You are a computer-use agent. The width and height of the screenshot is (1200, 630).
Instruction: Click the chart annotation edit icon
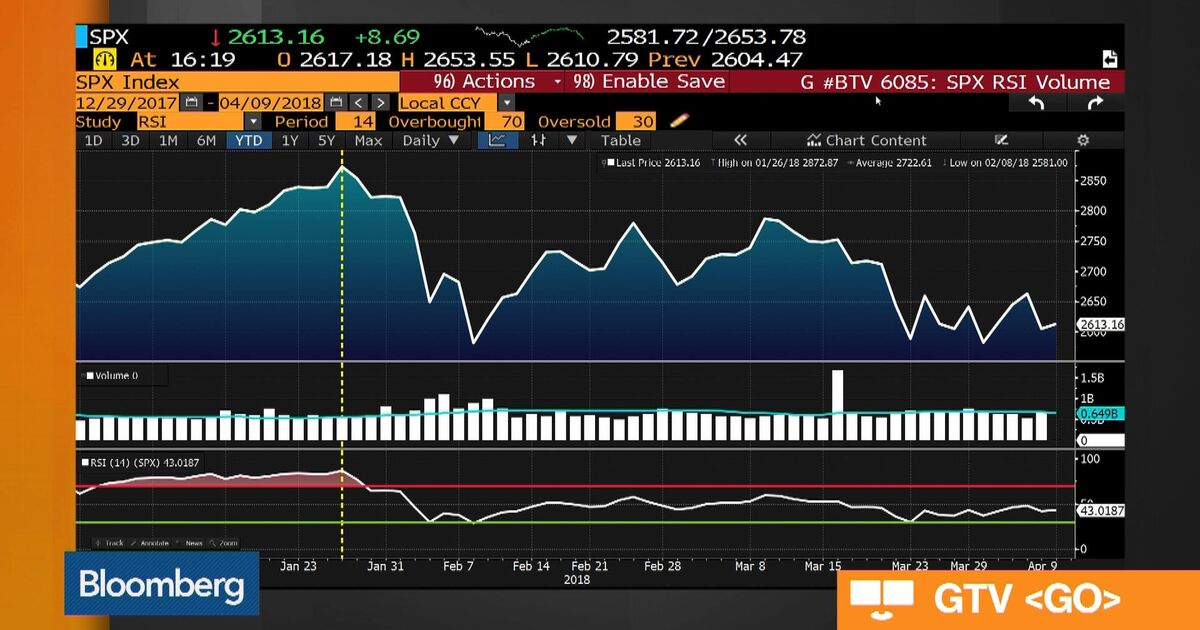coord(1001,141)
